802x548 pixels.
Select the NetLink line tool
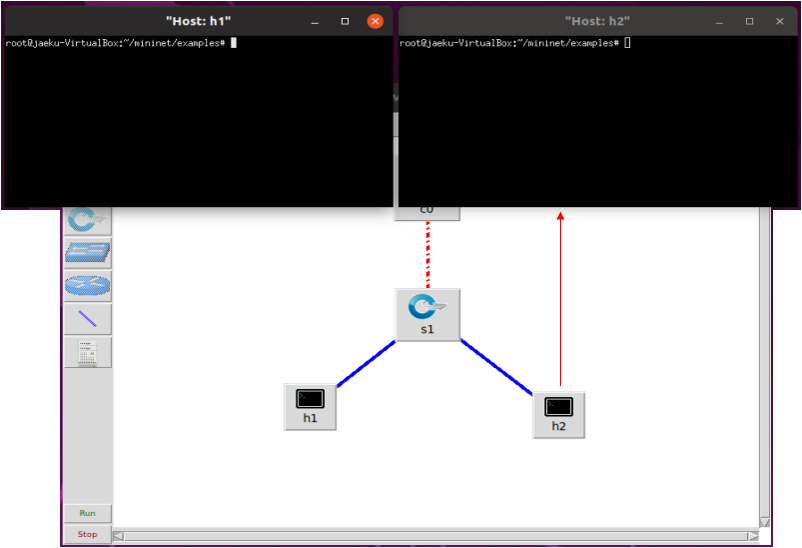coord(87,319)
